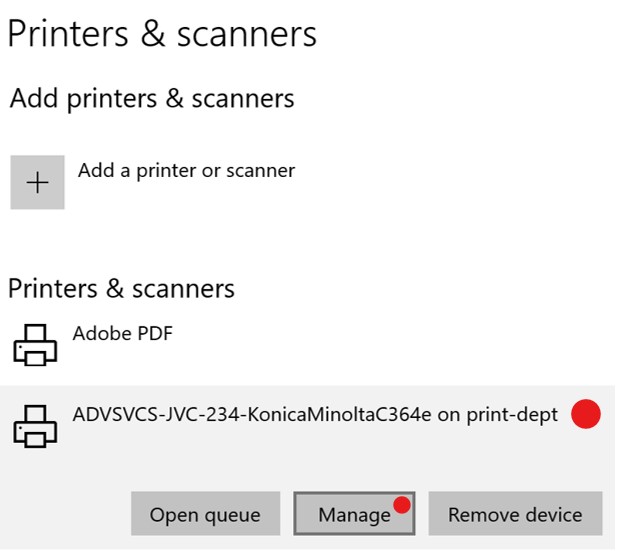Click the 'Remove device' button text
Image resolution: width=626 pixels, height=551 pixels.
point(515,515)
